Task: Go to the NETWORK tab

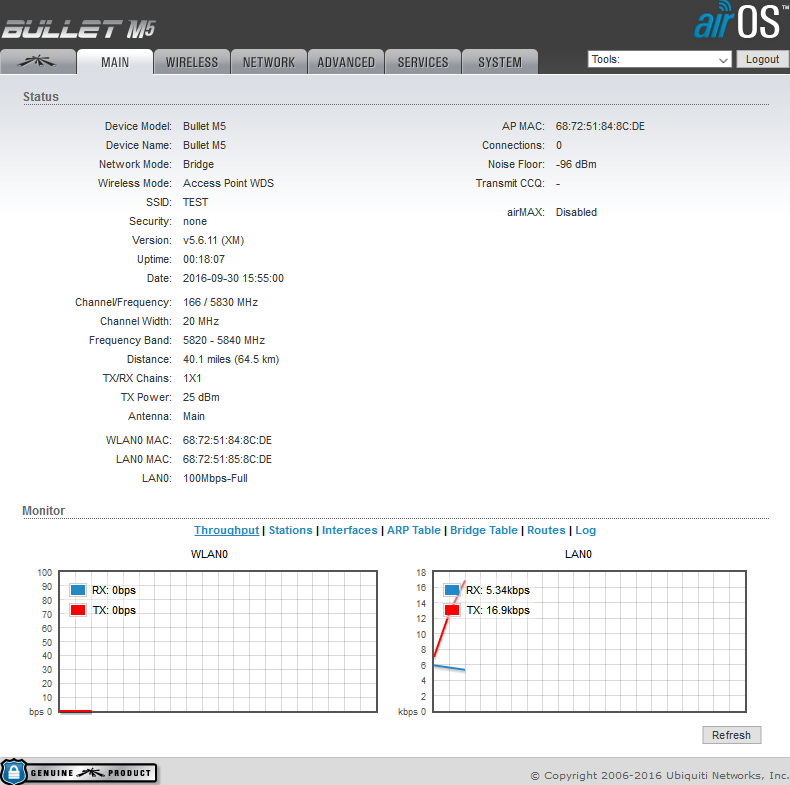Action: click(269, 62)
